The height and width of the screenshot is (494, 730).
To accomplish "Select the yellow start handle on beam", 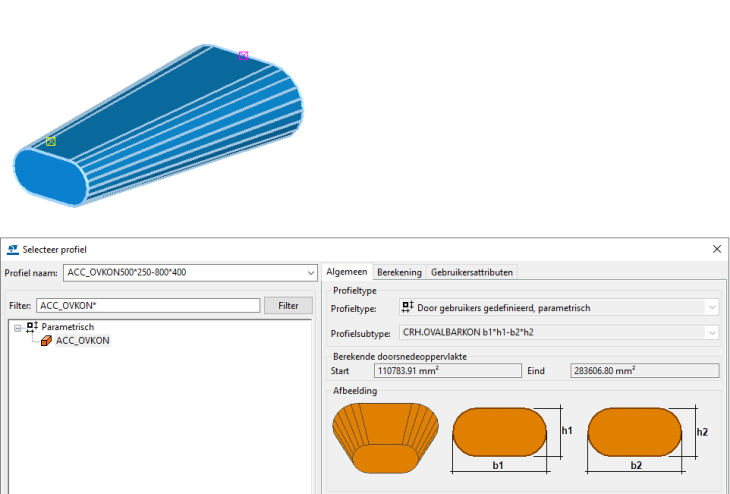I will pyautogui.click(x=51, y=141).
